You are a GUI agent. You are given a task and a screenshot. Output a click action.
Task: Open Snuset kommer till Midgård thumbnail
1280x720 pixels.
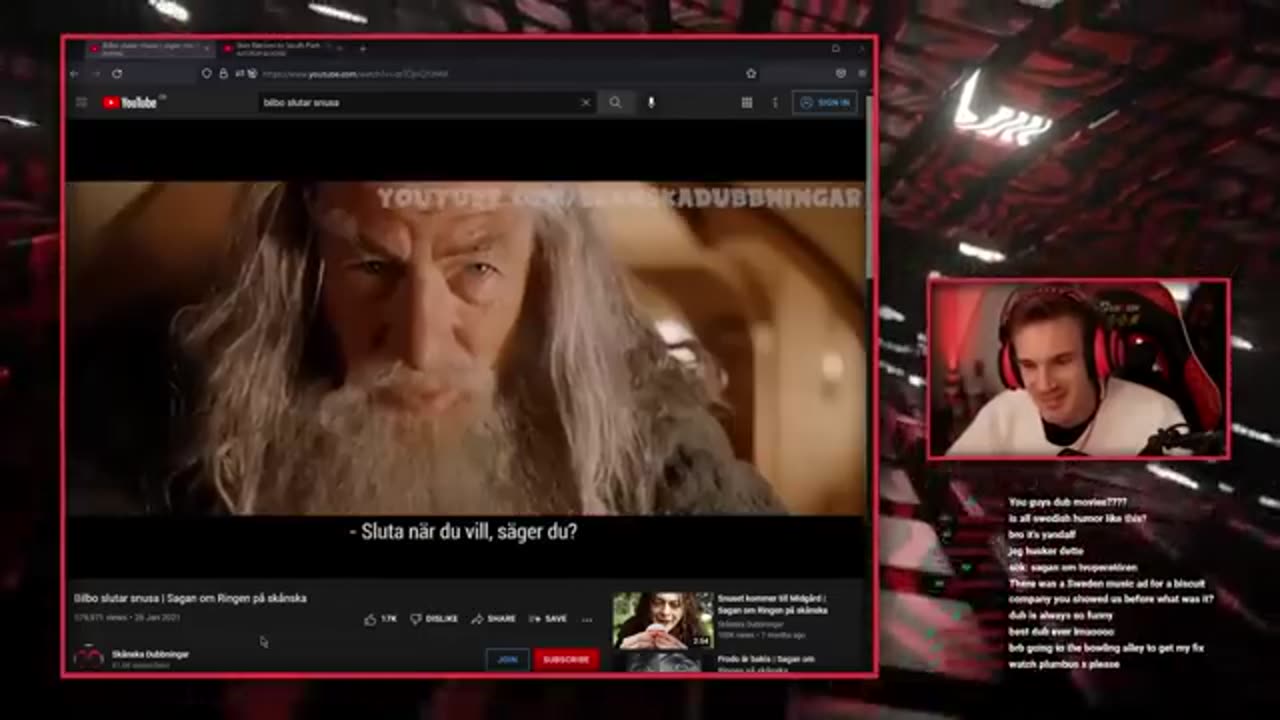point(662,620)
